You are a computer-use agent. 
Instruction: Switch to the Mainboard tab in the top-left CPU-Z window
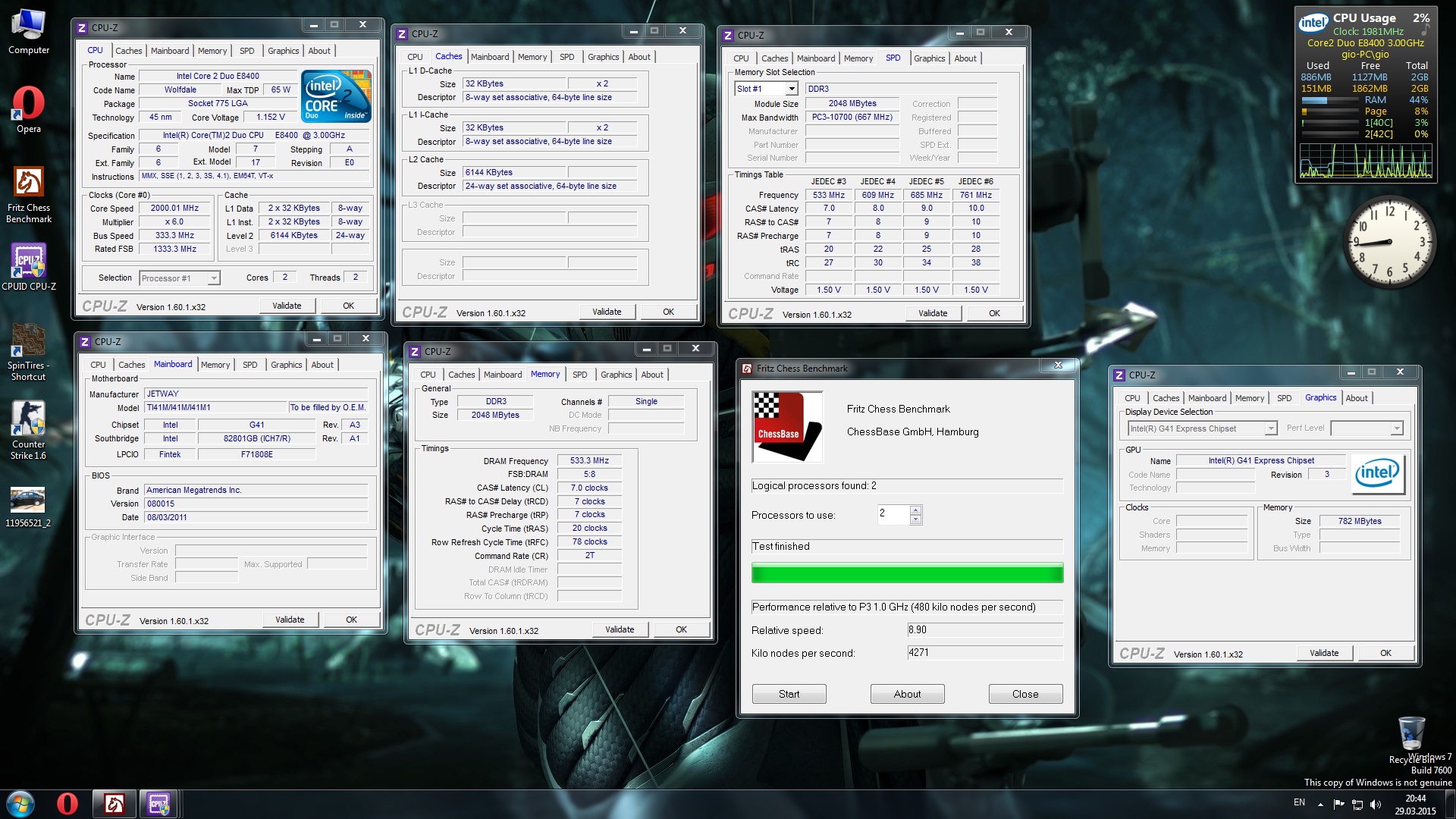click(x=169, y=51)
